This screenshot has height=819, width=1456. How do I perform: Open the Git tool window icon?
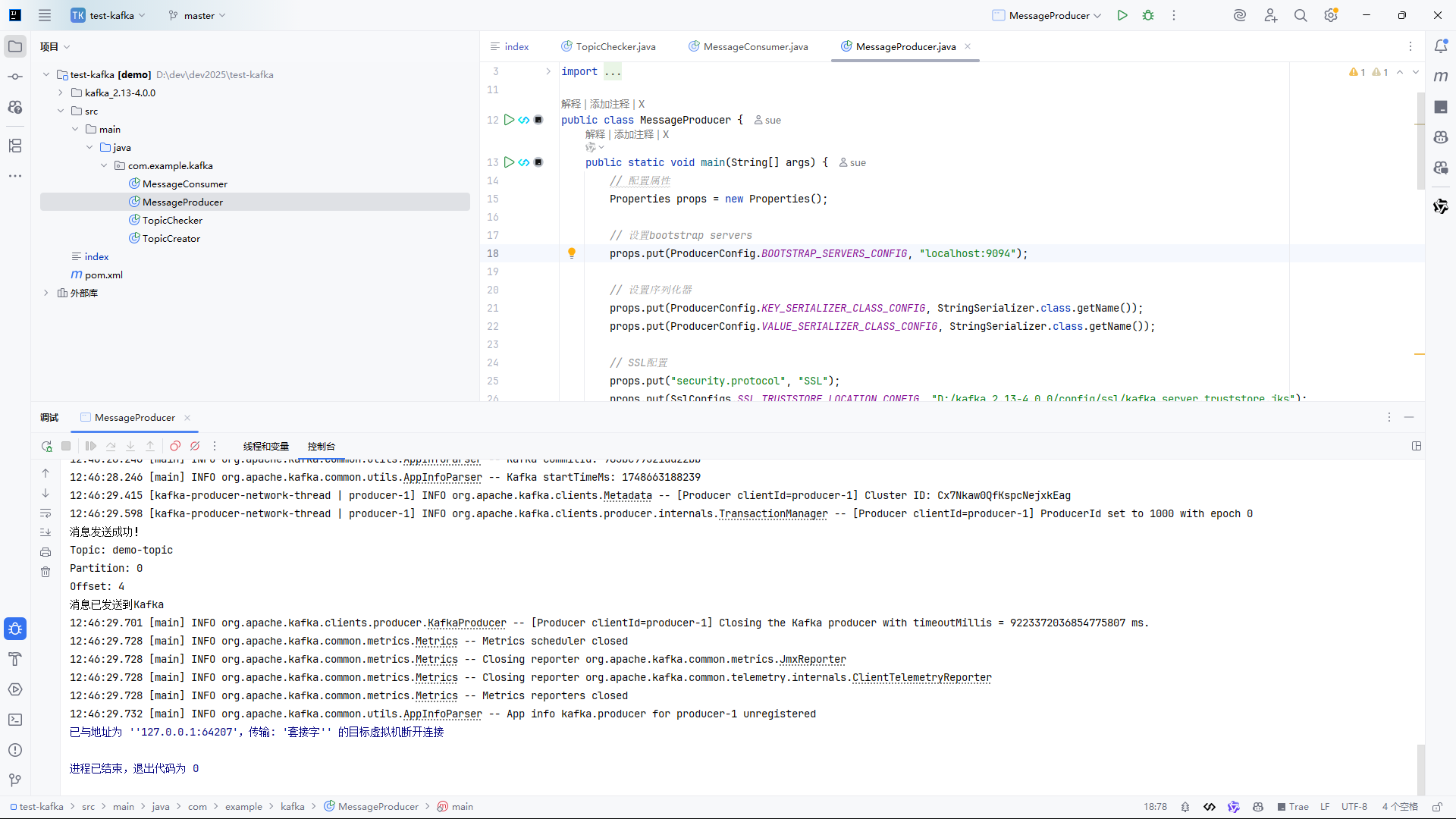coord(15,780)
